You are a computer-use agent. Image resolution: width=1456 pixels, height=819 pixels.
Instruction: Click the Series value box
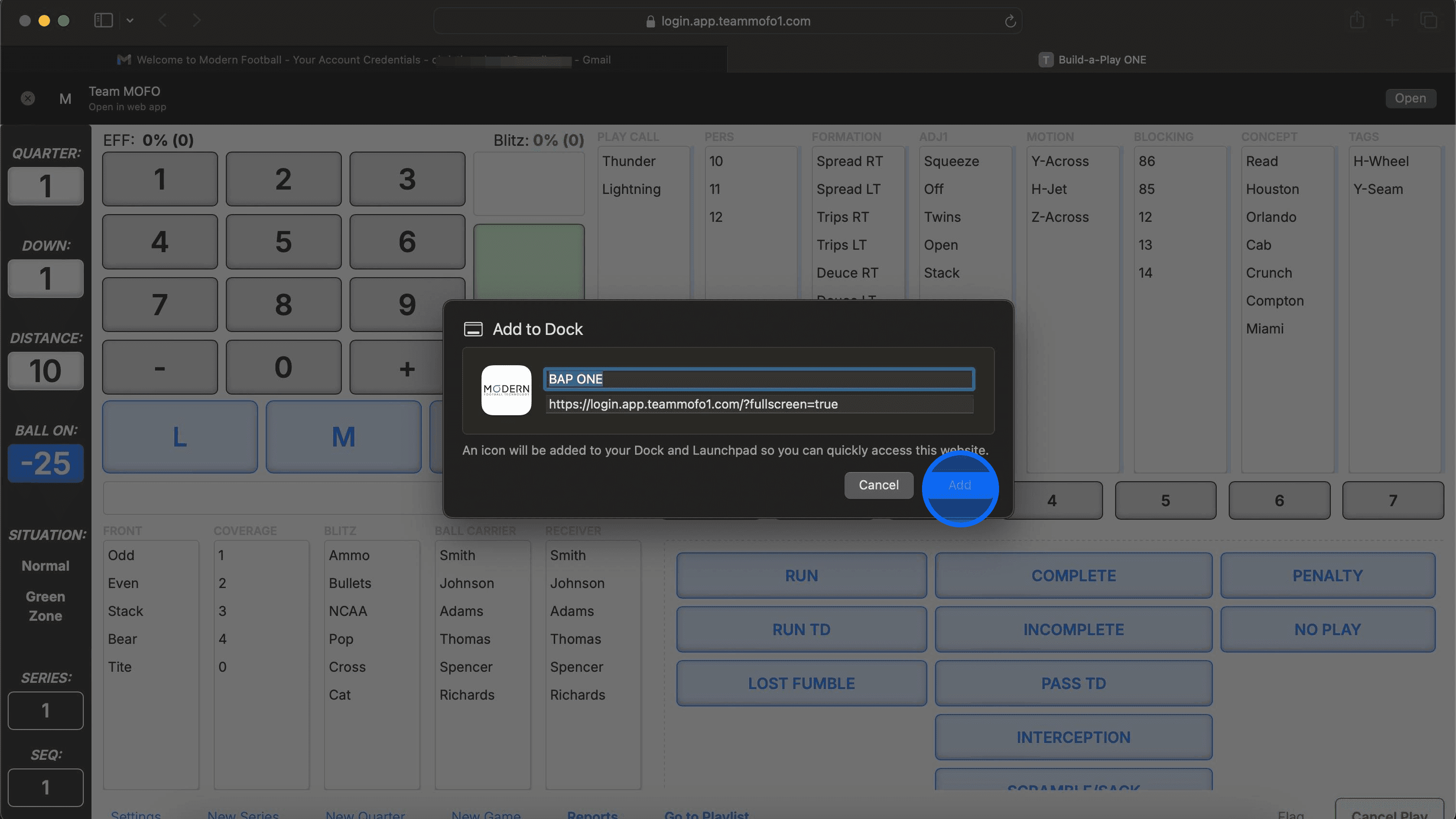coord(45,711)
